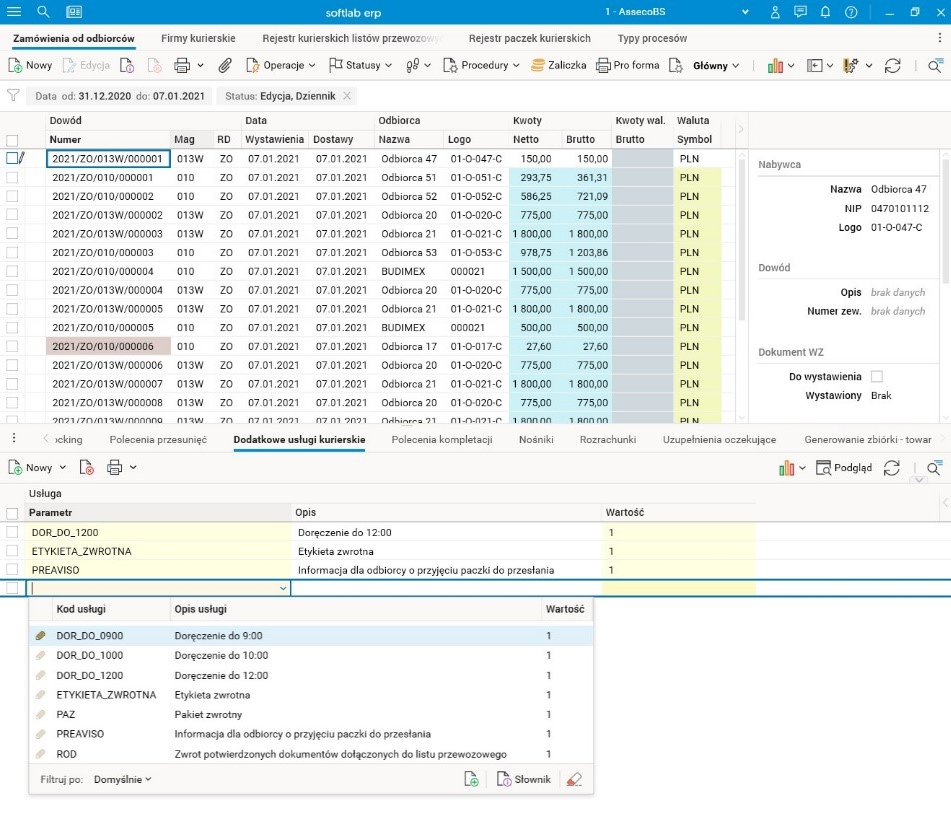The width and height of the screenshot is (951, 813).
Task: Click the eraser clear icon in dropdown footer
Action: point(573,780)
